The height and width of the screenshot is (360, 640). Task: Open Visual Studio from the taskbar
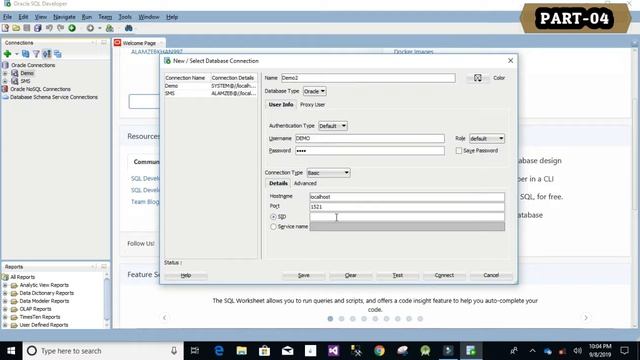pyautogui.click(x=333, y=351)
